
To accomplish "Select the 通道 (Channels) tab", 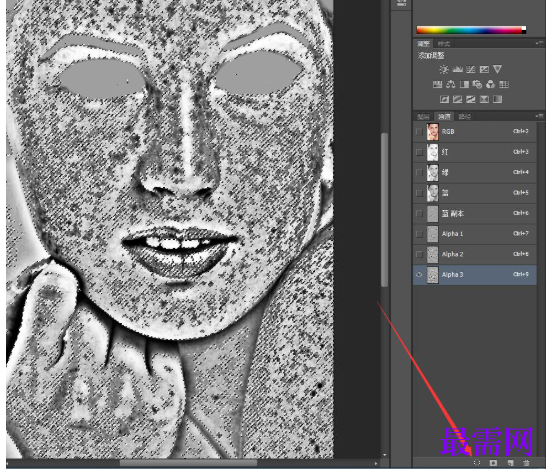I will click(444, 116).
